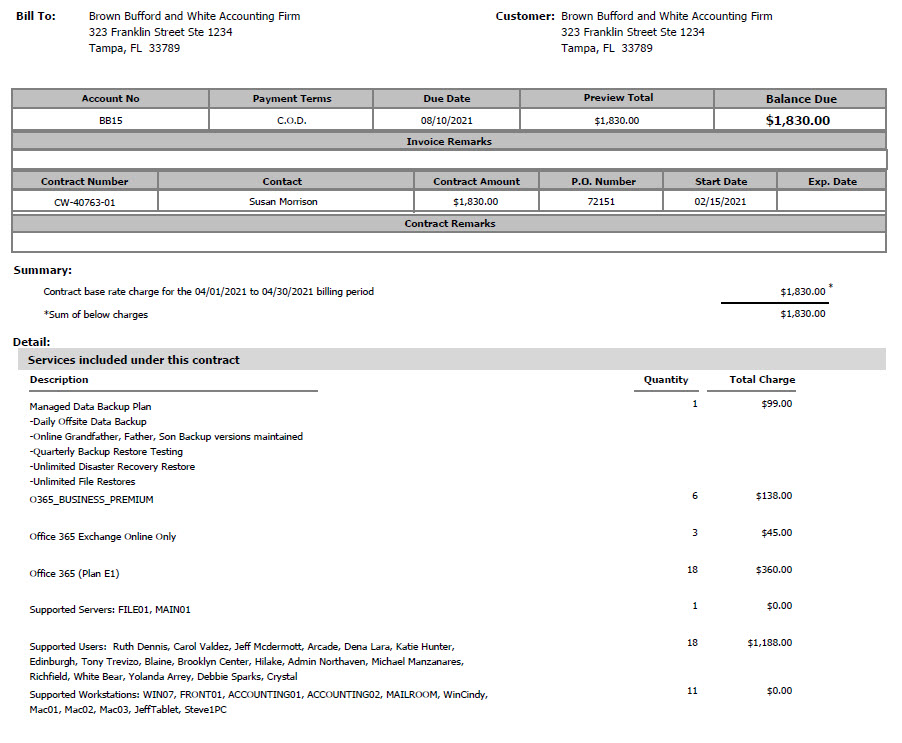This screenshot has width=902, height=743.
Task: Select 'O365_BUSINESS_PREMIUM' item
Action: point(91,500)
